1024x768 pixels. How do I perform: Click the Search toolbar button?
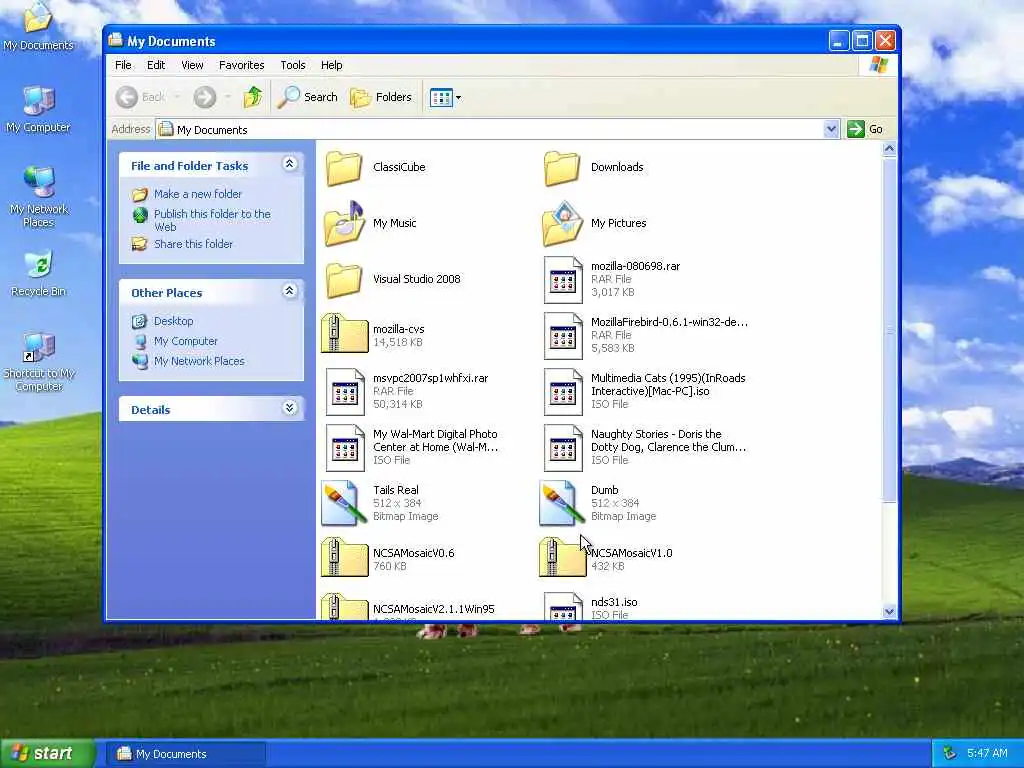point(308,97)
